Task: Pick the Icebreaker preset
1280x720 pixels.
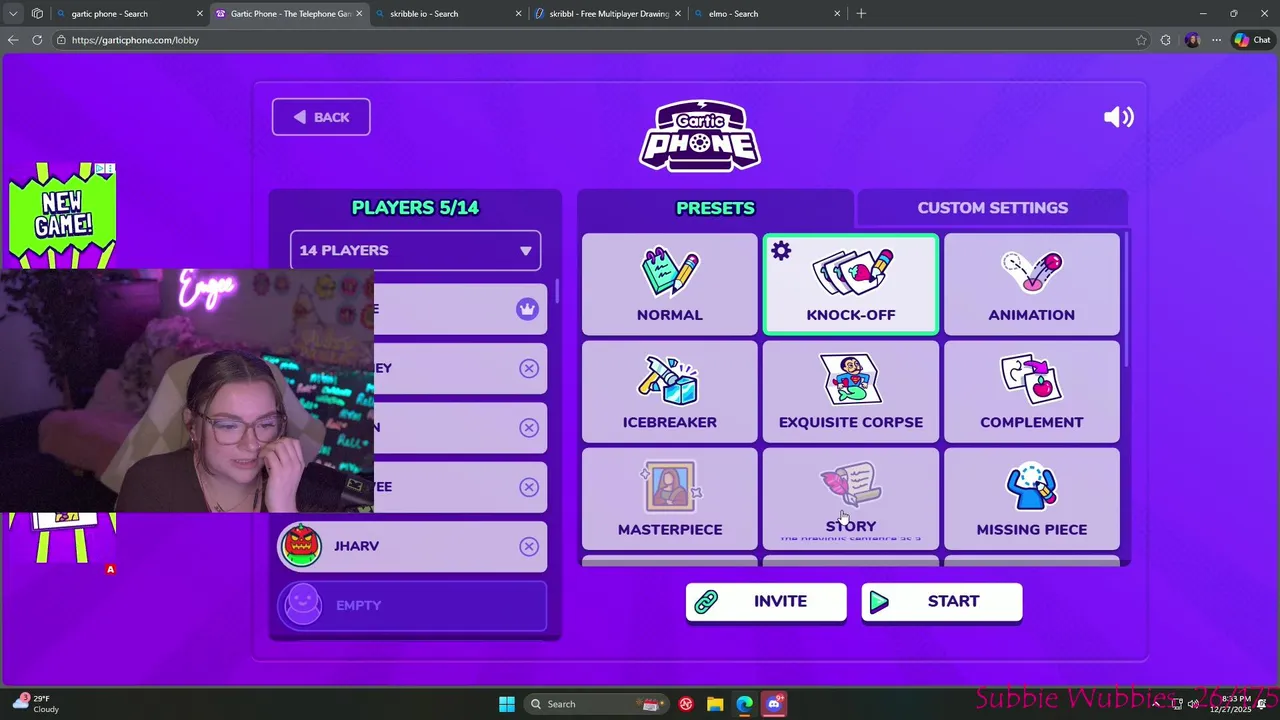Action: click(x=670, y=392)
